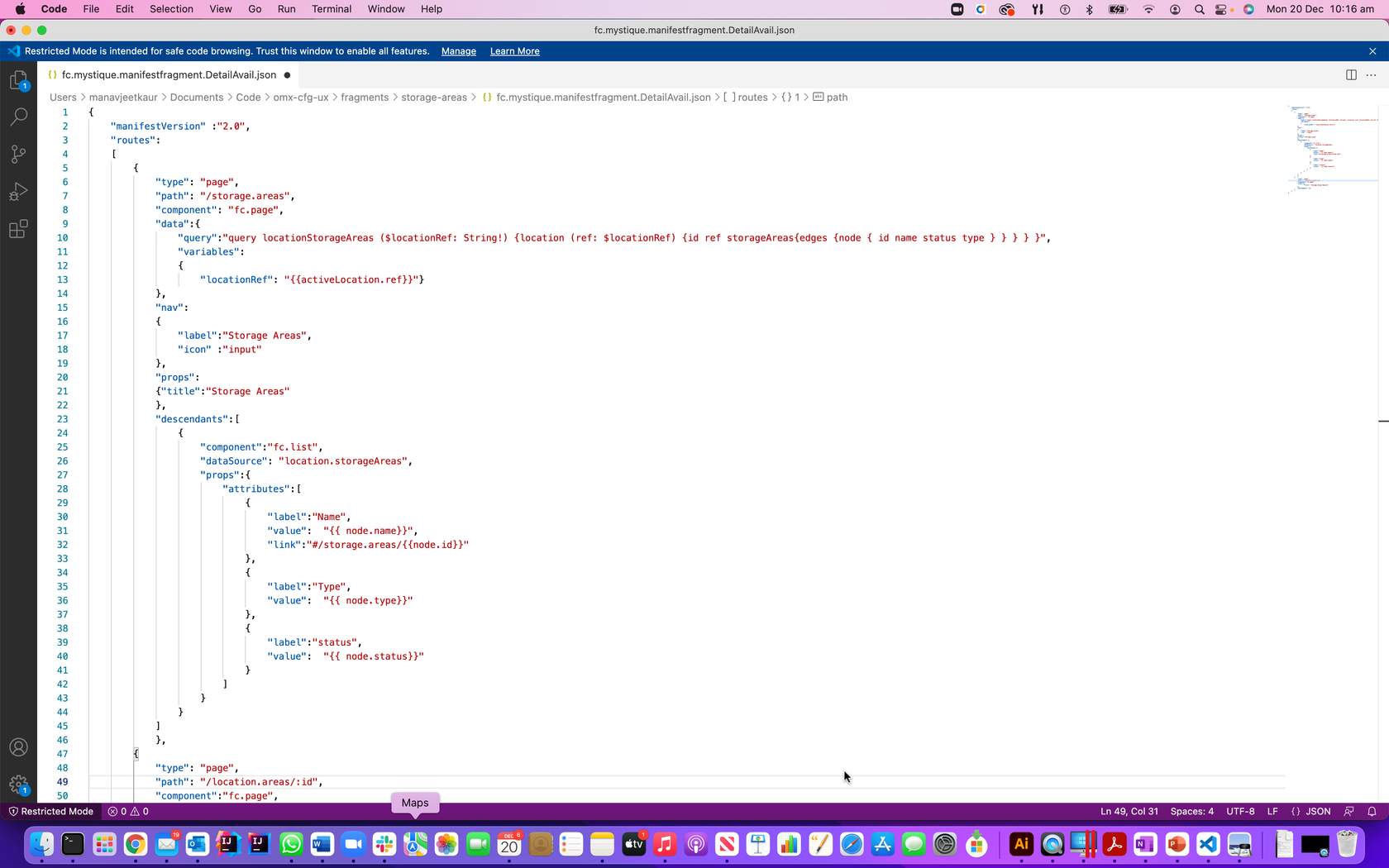Open notifications bell in status bar
The width and height of the screenshot is (1389, 868).
pyautogui.click(x=1372, y=812)
